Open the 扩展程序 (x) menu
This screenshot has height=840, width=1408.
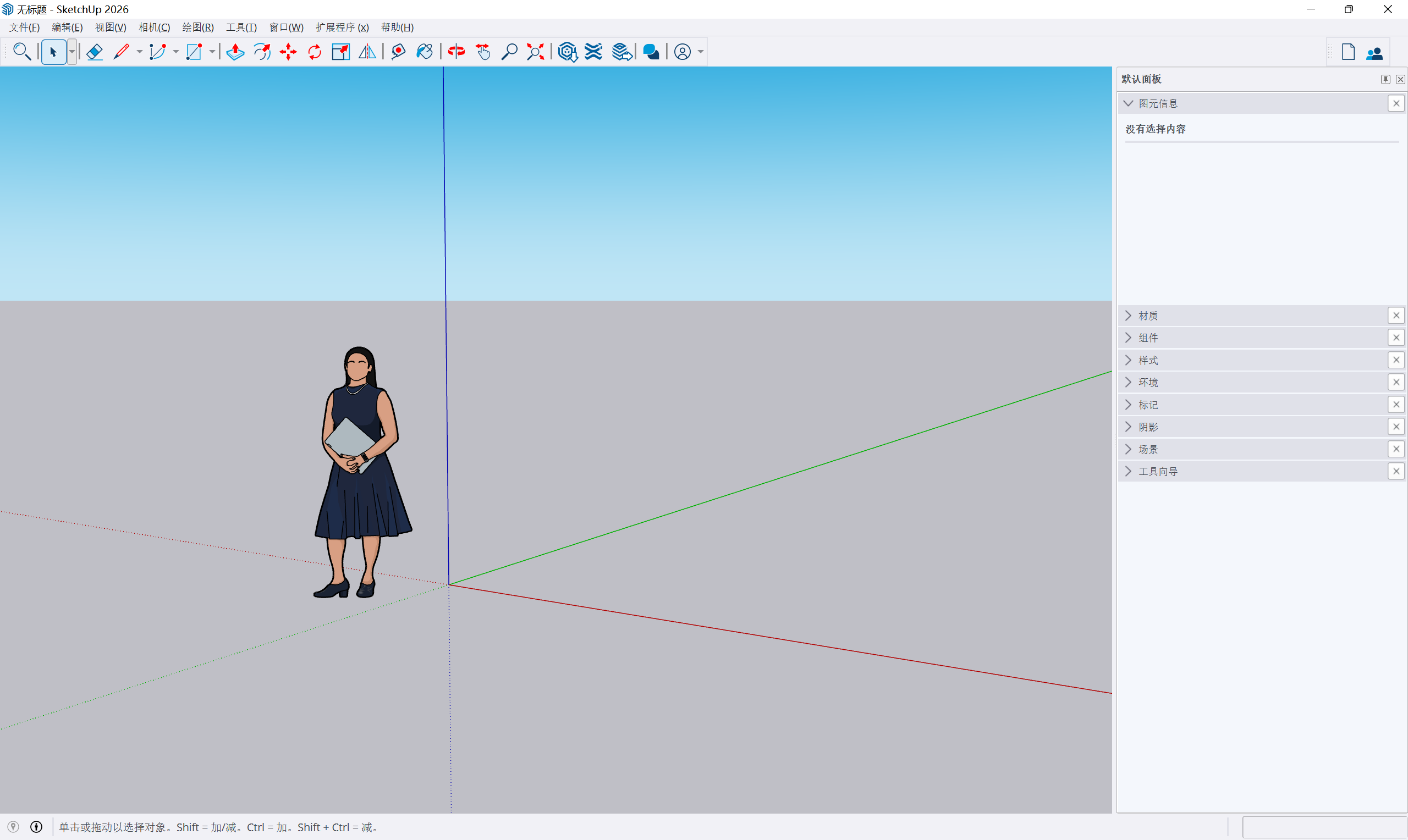click(x=342, y=27)
